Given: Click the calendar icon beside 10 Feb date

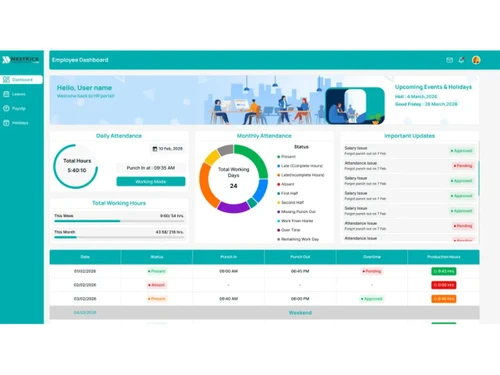Looking at the screenshot, I should click(155, 149).
